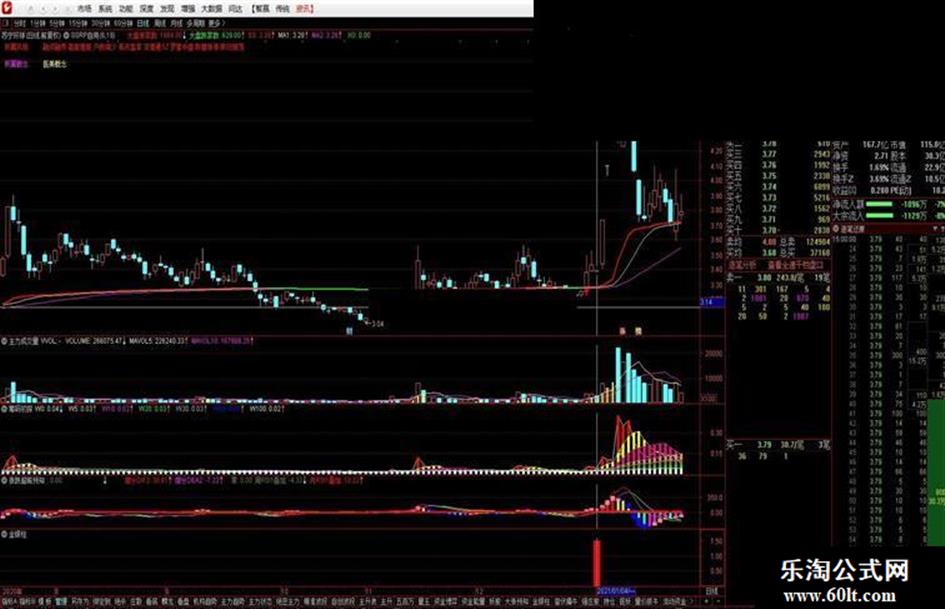Click the small square icon before 分时

(x=5, y=23)
